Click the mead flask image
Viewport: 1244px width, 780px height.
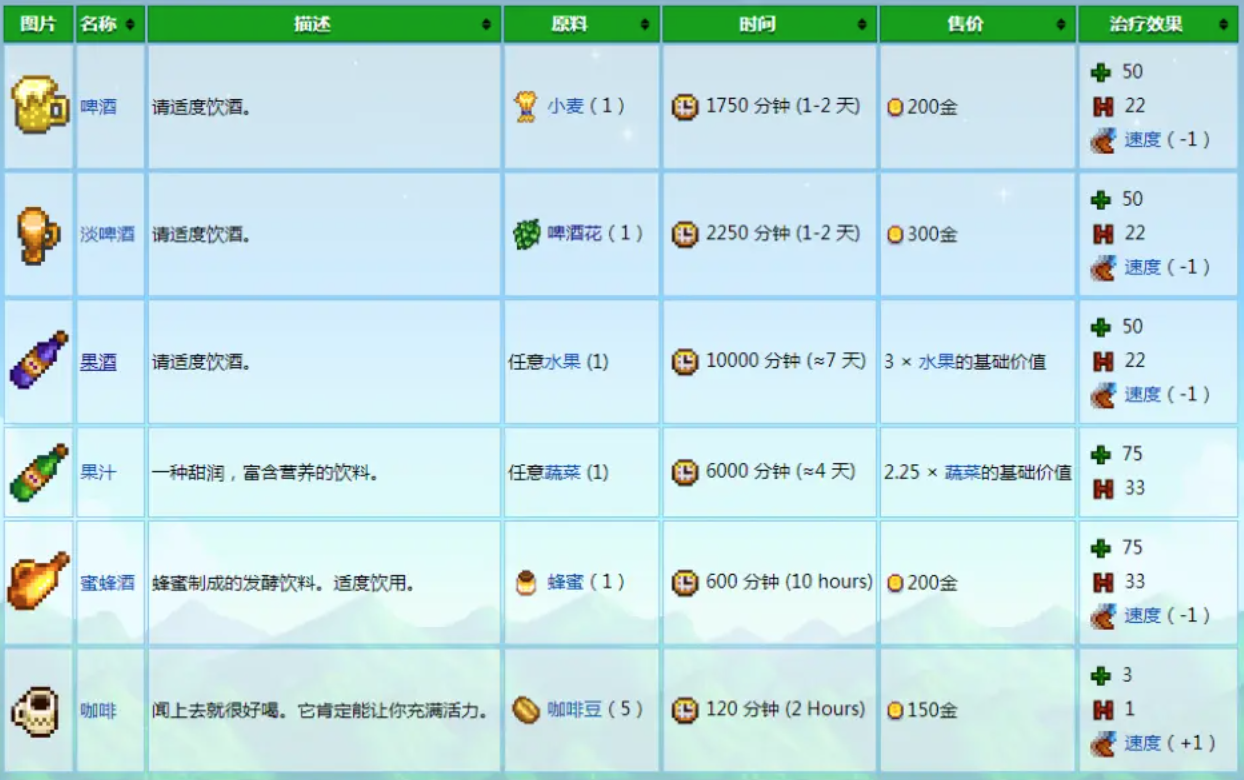pos(39,581)
